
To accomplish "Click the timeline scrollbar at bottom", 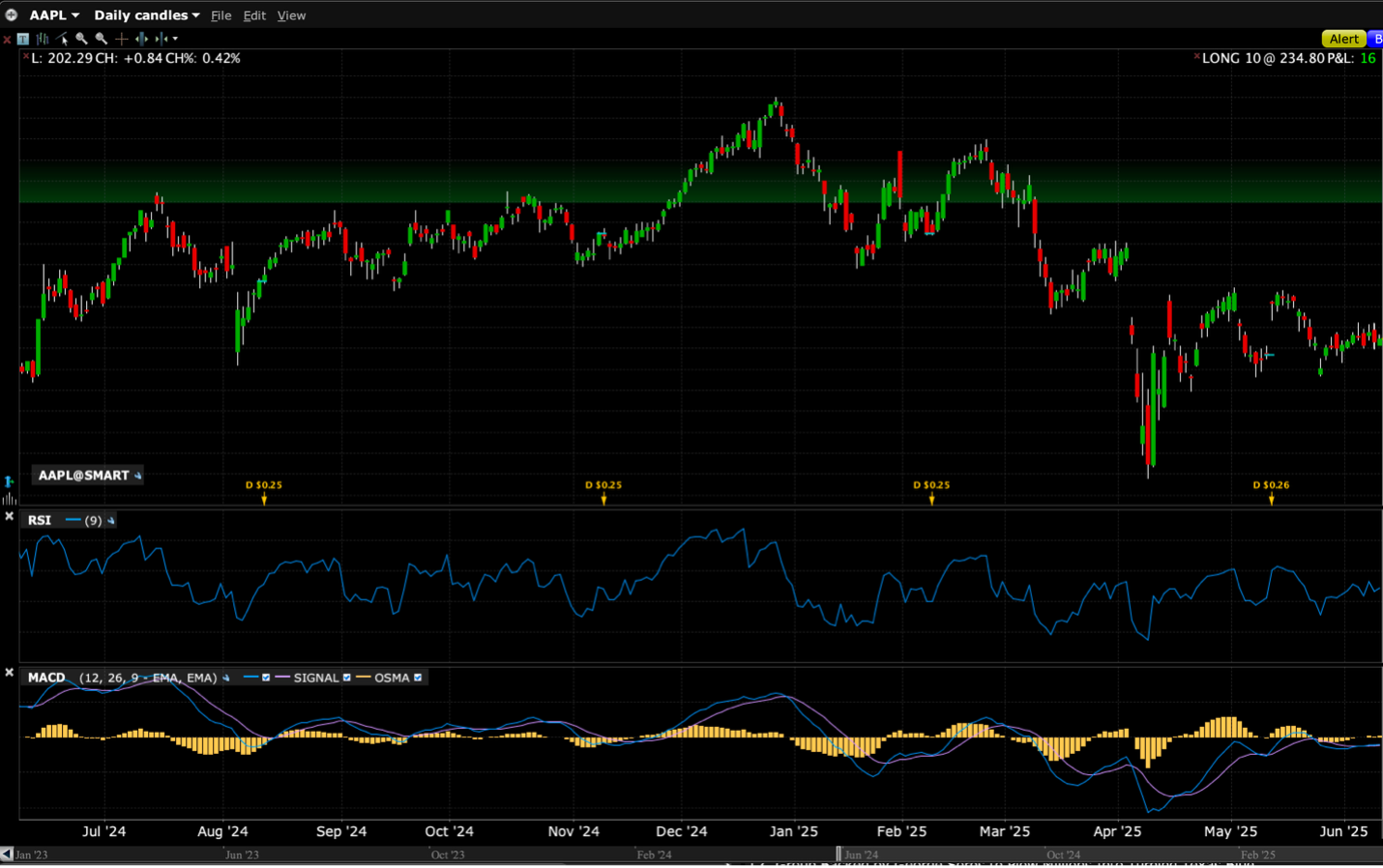I will (677, 854).
